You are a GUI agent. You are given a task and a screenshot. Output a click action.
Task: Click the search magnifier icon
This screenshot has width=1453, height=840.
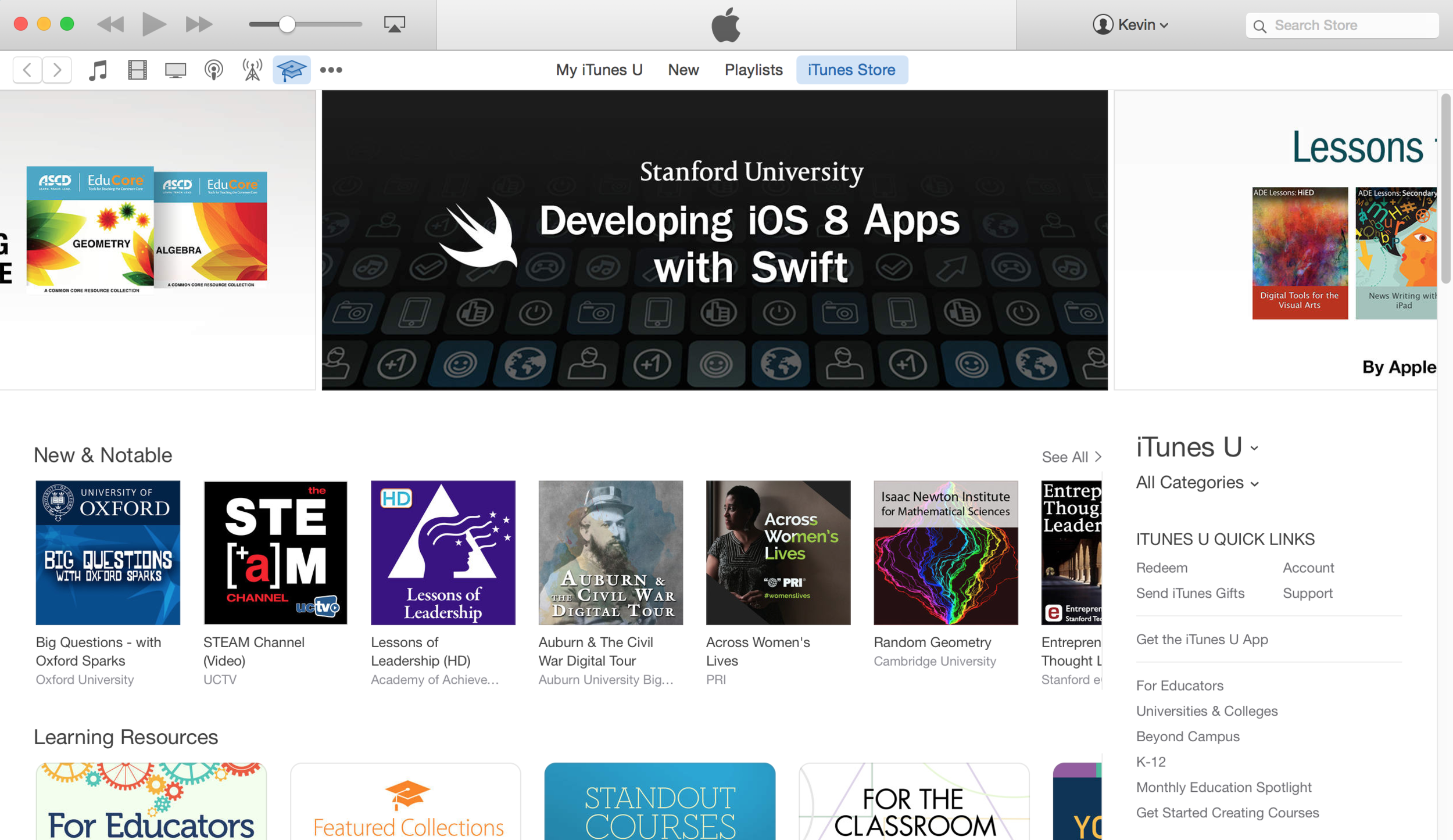1260,26
